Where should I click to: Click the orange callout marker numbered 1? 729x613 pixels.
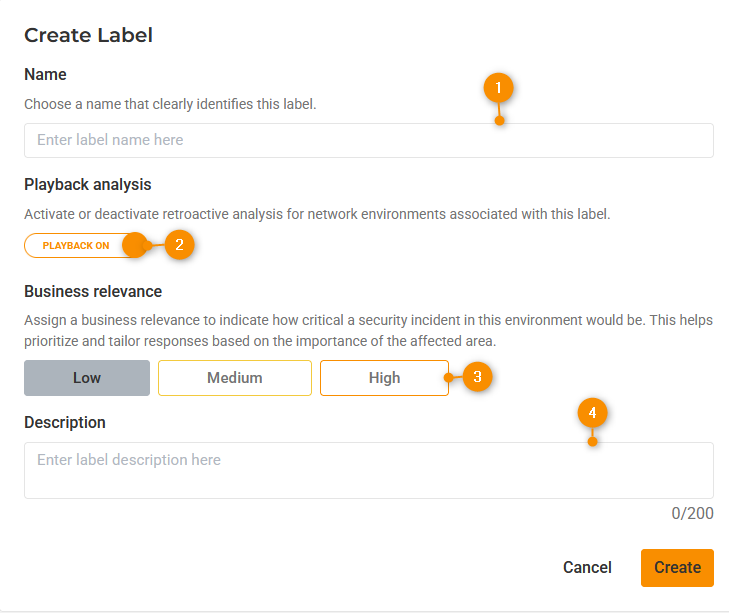pos(498,88)
